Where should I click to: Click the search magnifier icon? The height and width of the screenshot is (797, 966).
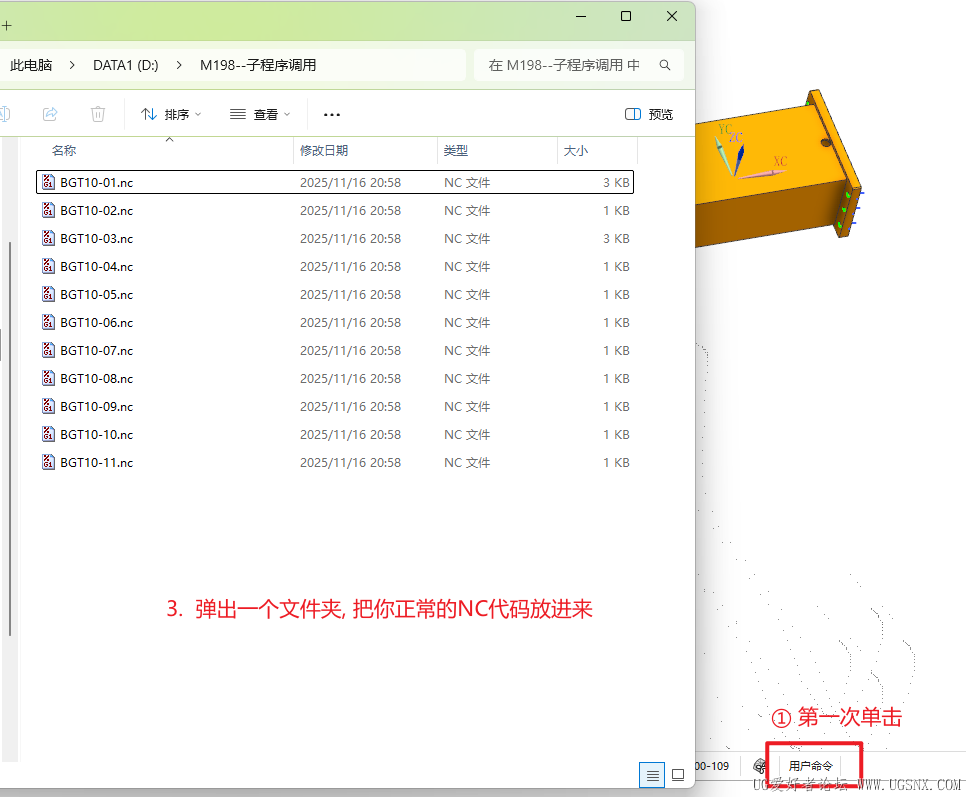(665, 65)
